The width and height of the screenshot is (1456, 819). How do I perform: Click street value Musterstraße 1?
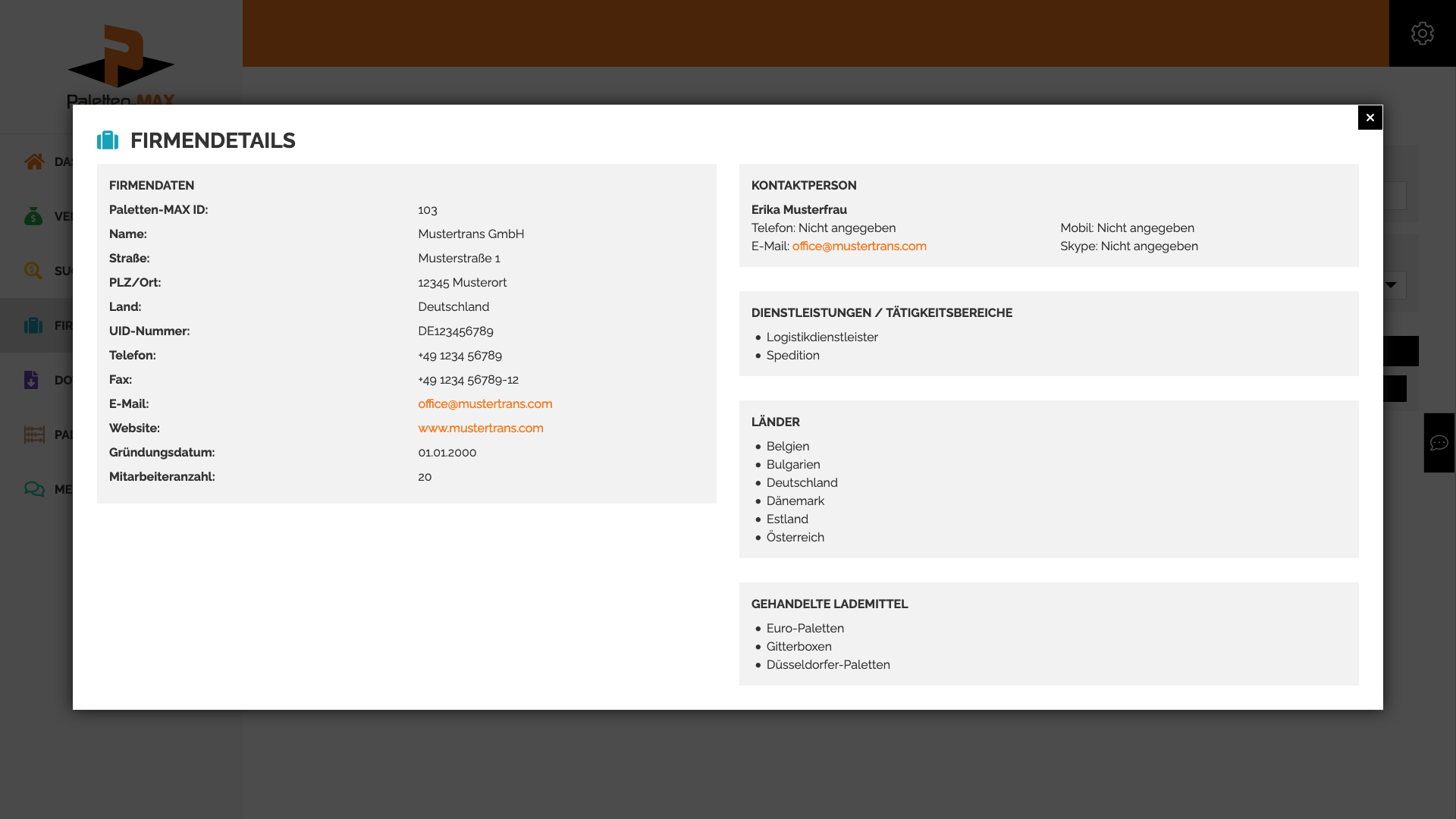click(459, 259)
